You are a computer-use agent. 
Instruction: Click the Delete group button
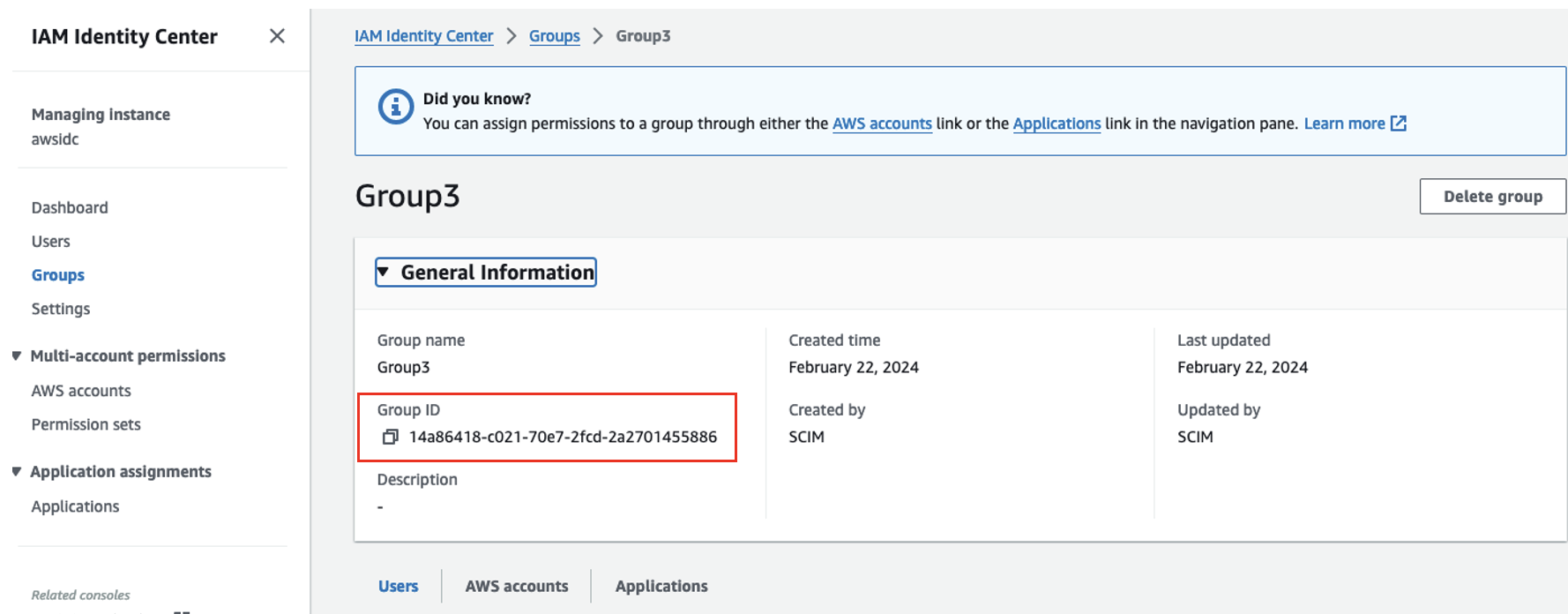point(1492,197)
